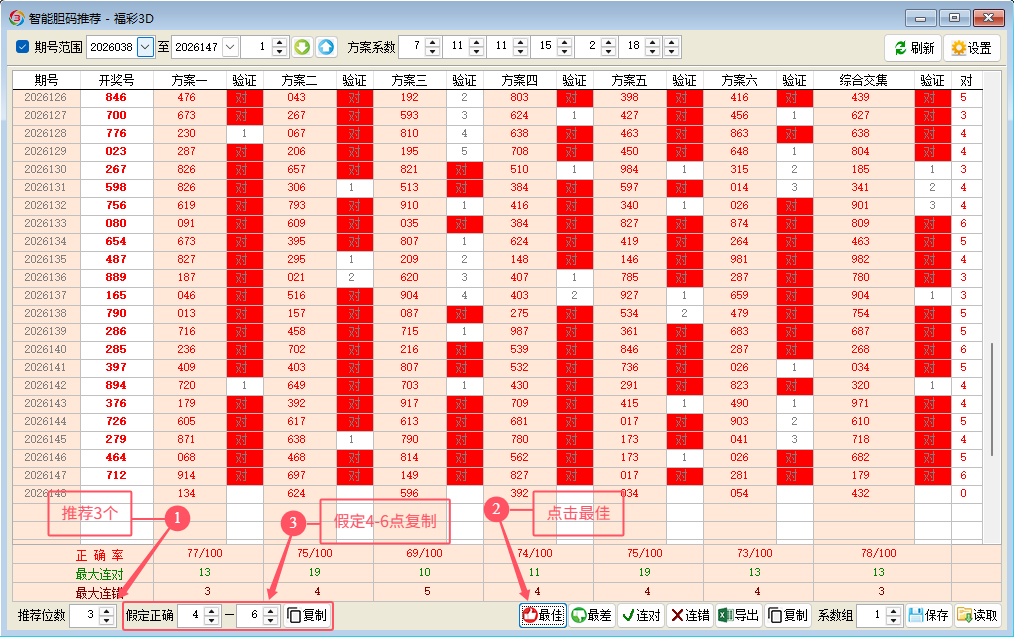Click the 开奖号 column header
This screenshot has height=637, width=1014.
point(116,80)
